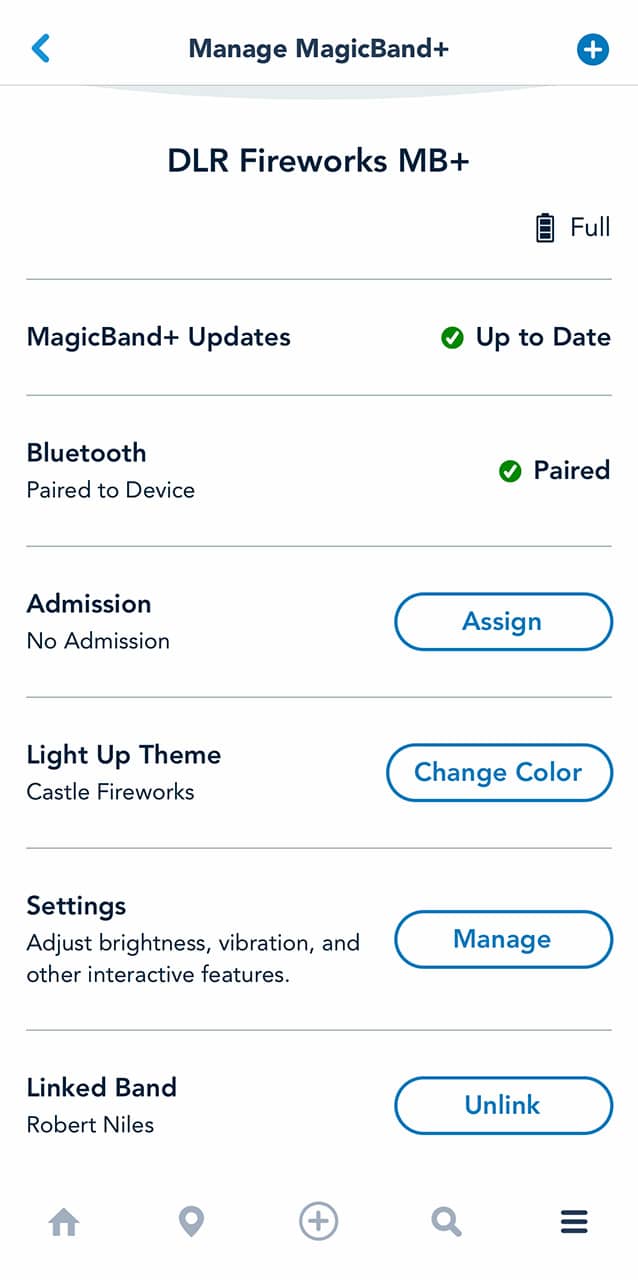Open the hamburger menu tab
638x1280 pixels.
574,1222
